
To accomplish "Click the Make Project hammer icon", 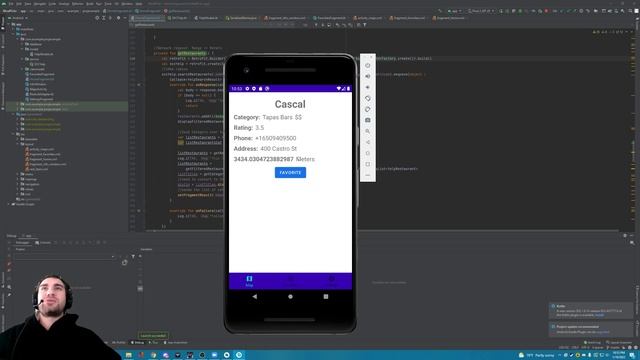I will click(440, 11).
